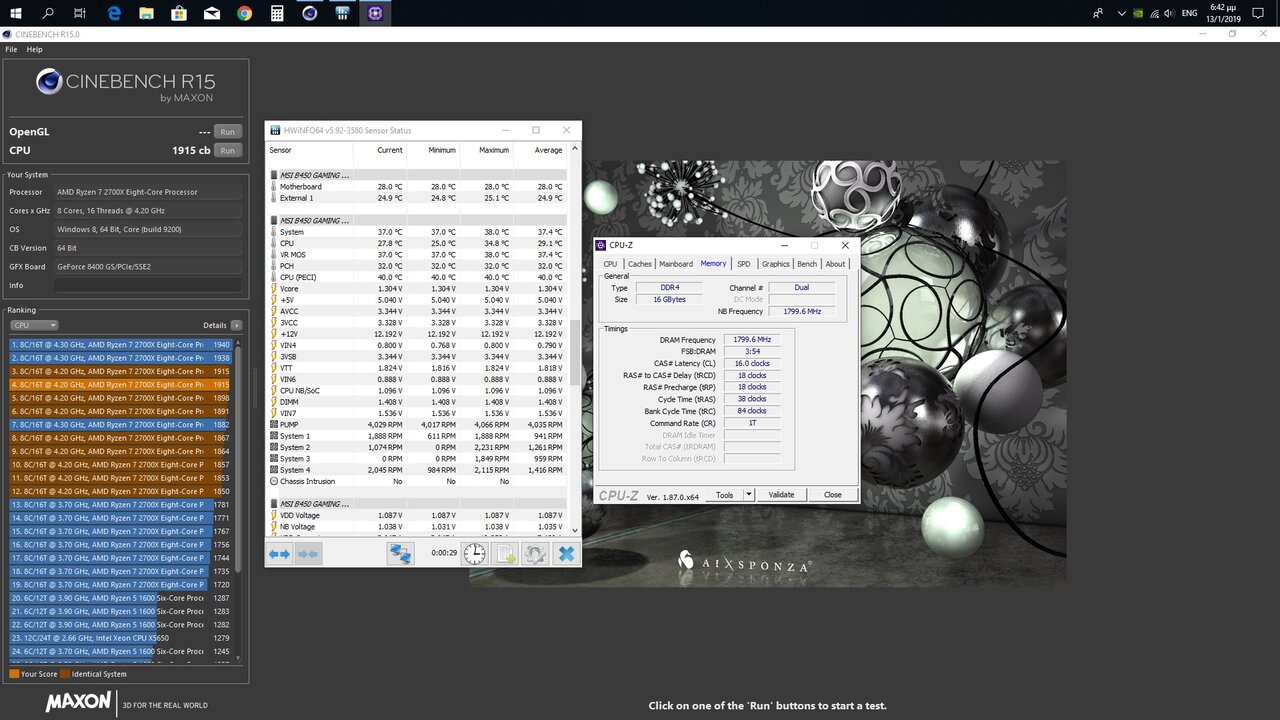Open File Explorer from taskbar

pyautogui.click(x=147, y=13)
